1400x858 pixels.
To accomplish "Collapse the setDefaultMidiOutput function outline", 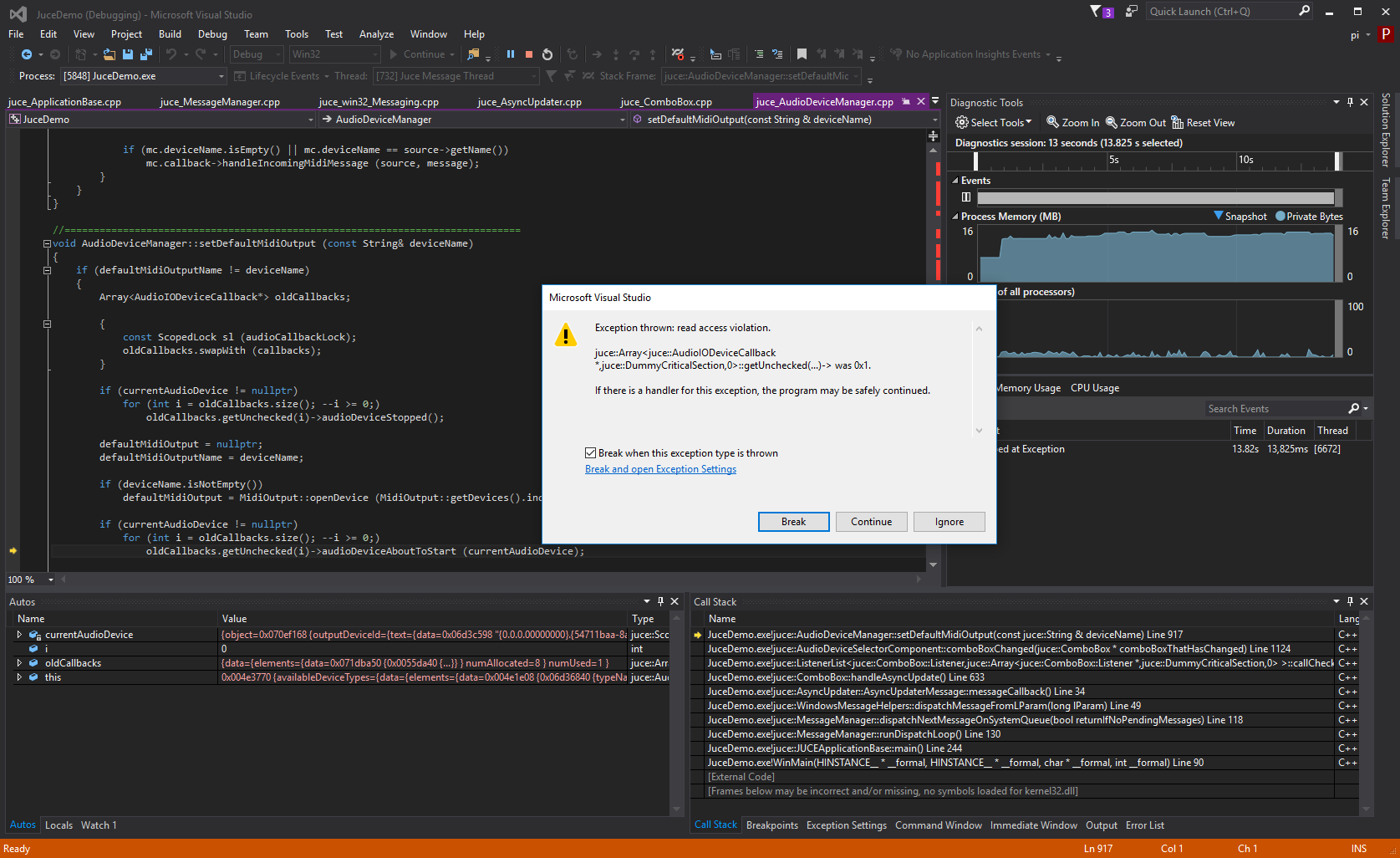I will point(47,243).
